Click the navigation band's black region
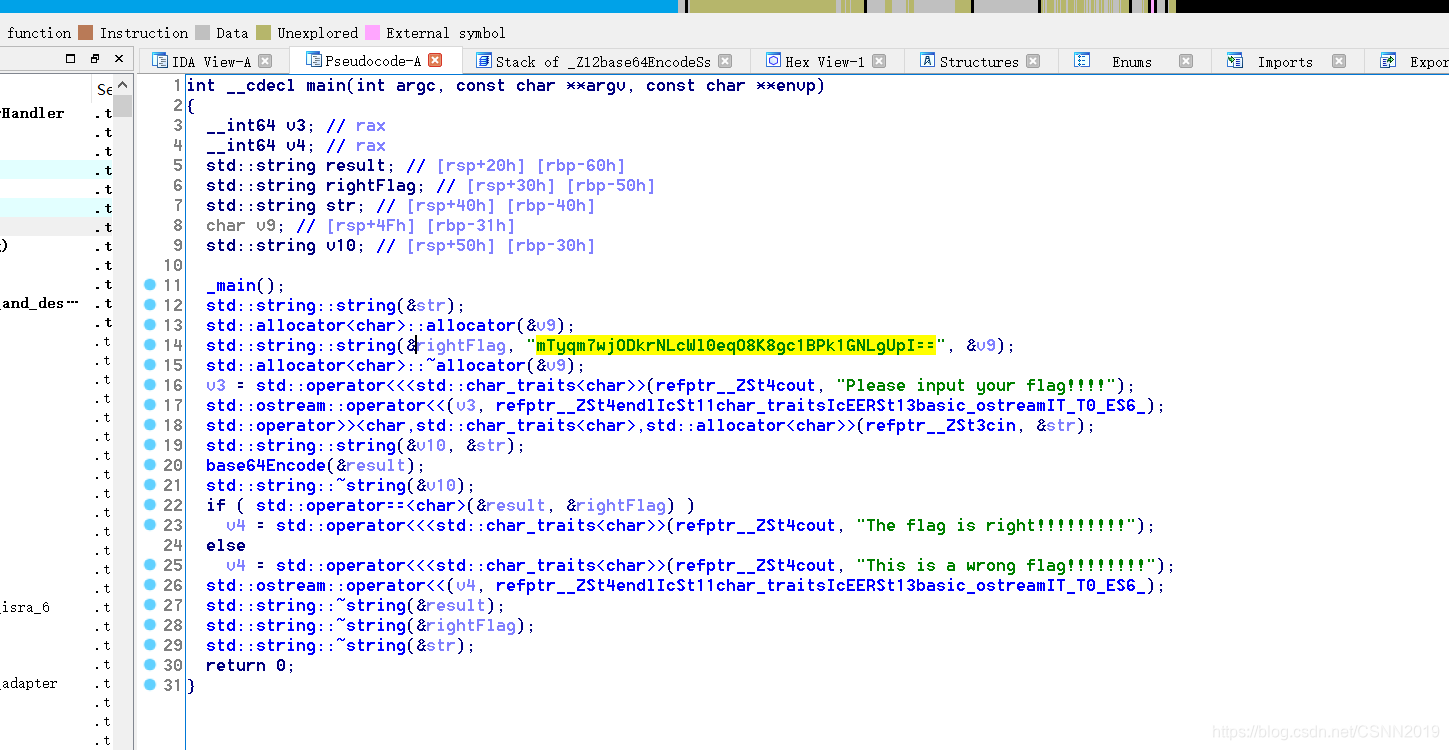The width and height of the screenshot is (1449, 750). (1312, 6)
